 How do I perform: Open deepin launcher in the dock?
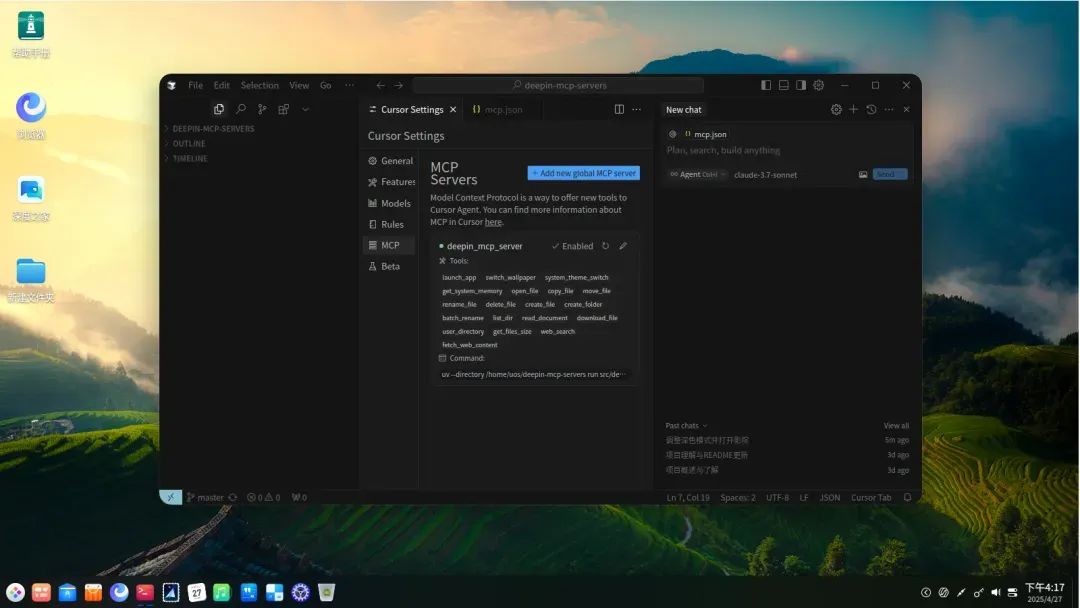pyautogui.click(x=15, y=592)
